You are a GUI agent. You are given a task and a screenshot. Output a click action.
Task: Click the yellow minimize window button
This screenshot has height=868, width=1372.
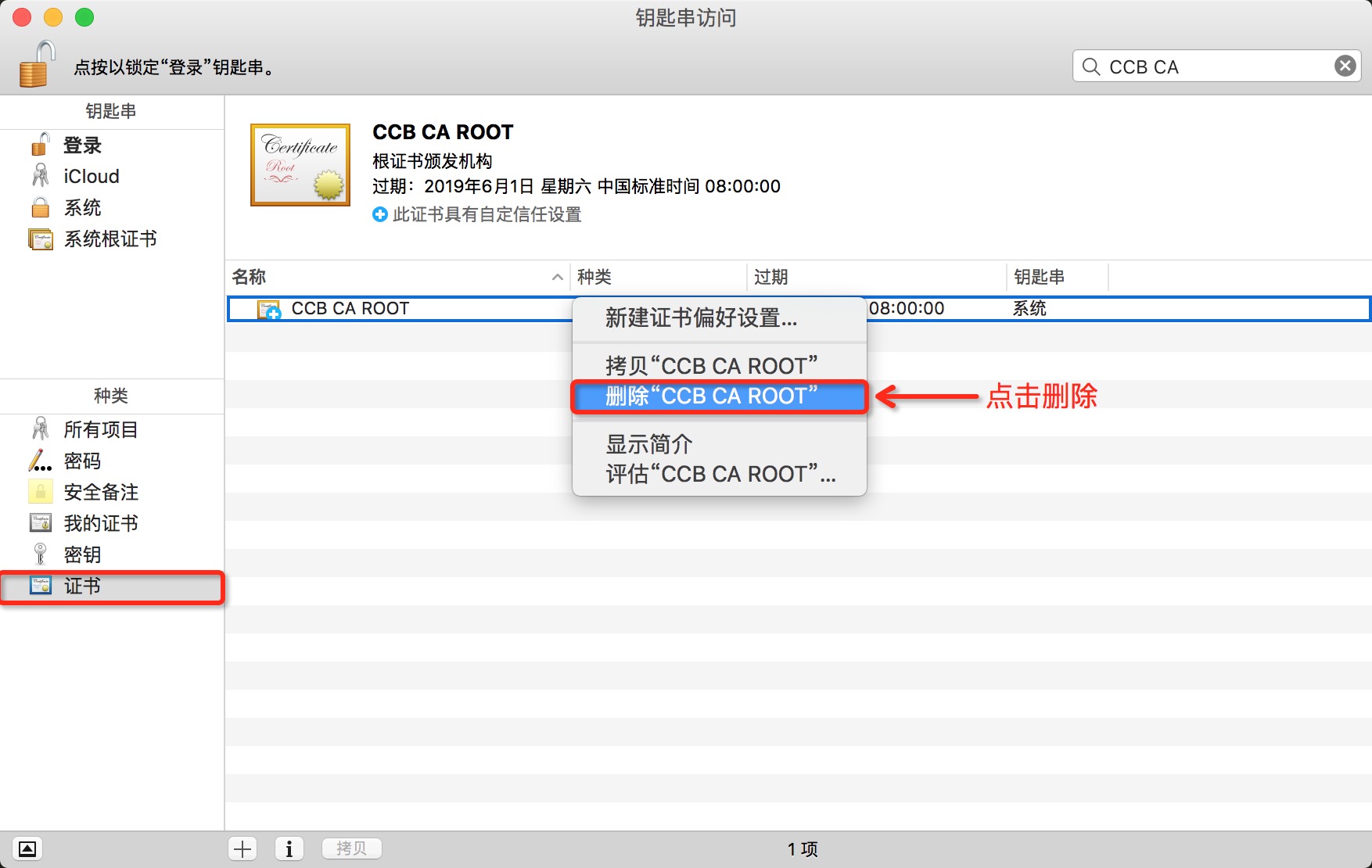53,17
